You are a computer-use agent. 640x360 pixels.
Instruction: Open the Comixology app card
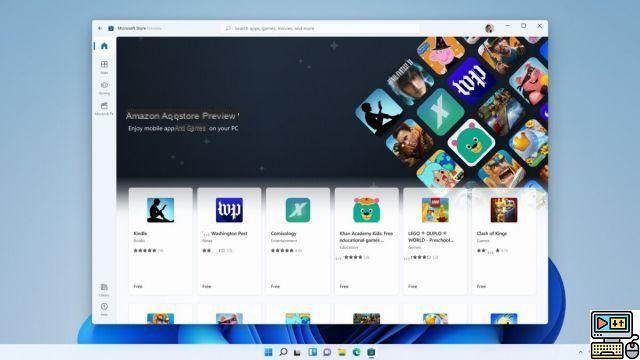pos(298,241)
